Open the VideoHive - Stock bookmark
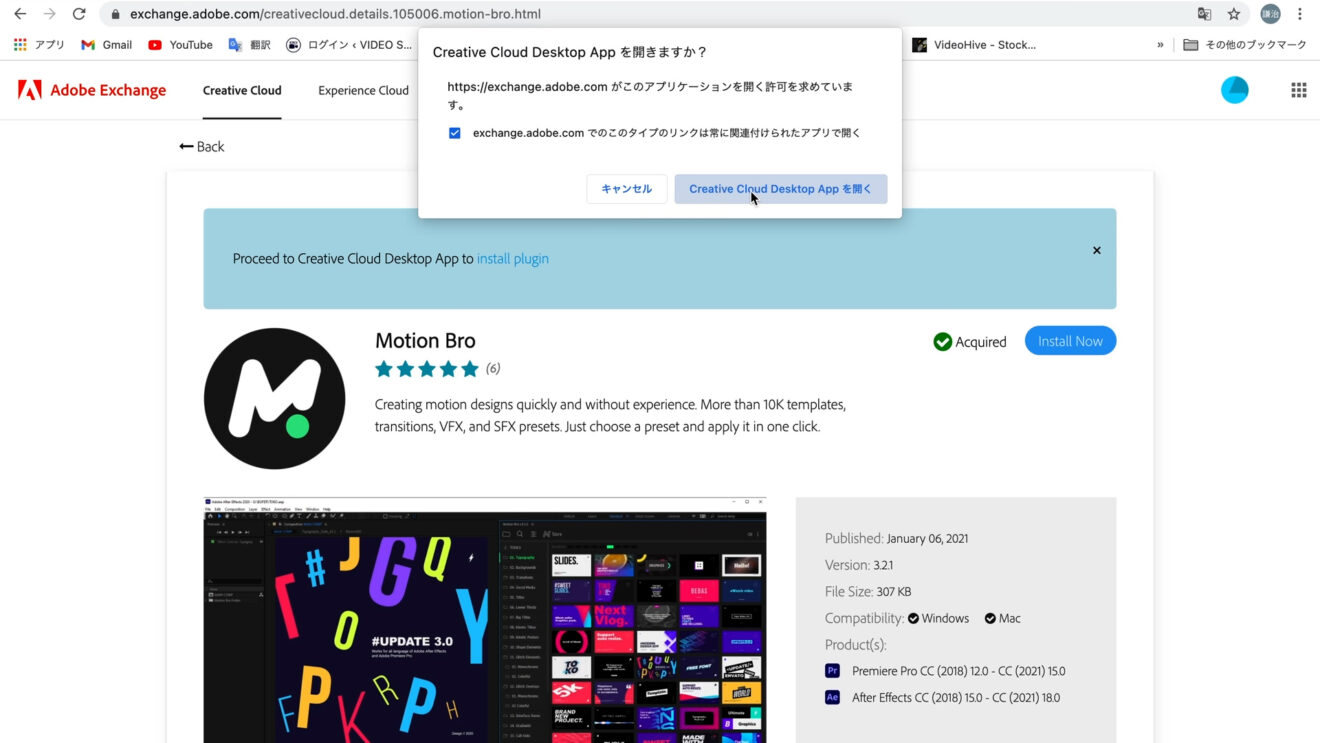 (x=974, y=44)
